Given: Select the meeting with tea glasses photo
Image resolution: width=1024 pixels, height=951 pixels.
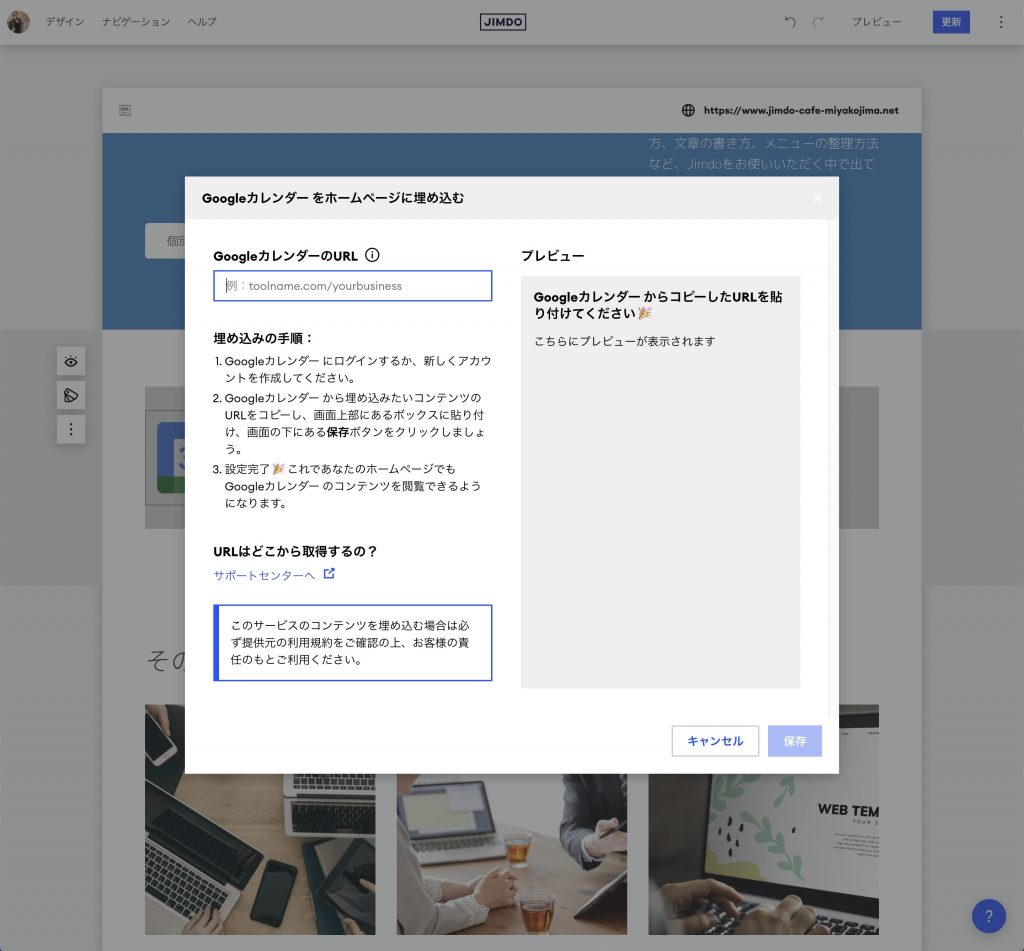Looking at the screenshot, I should click(512, 854).
